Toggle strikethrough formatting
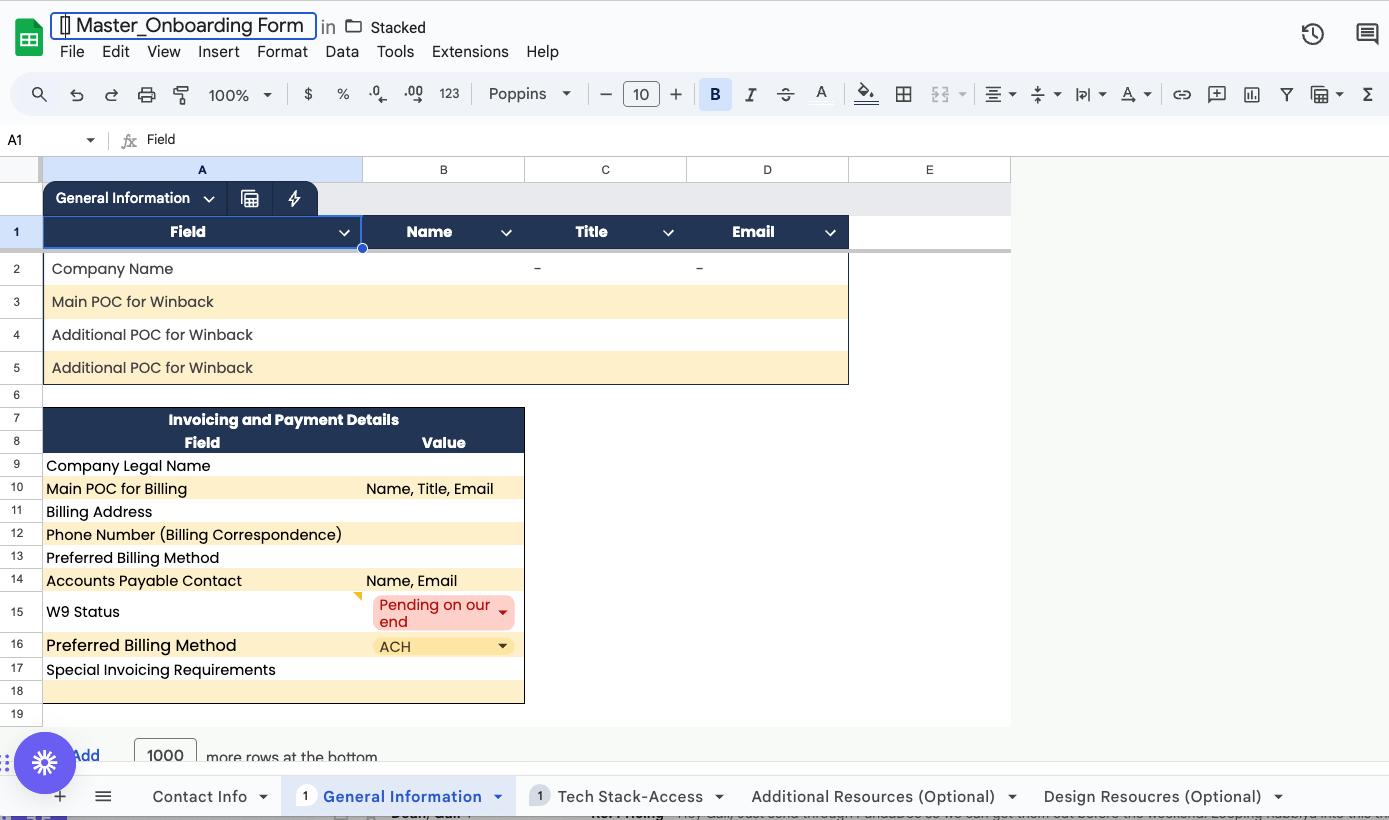The width and height of the screenshot is (1389, 820). (x=786, y=95)
